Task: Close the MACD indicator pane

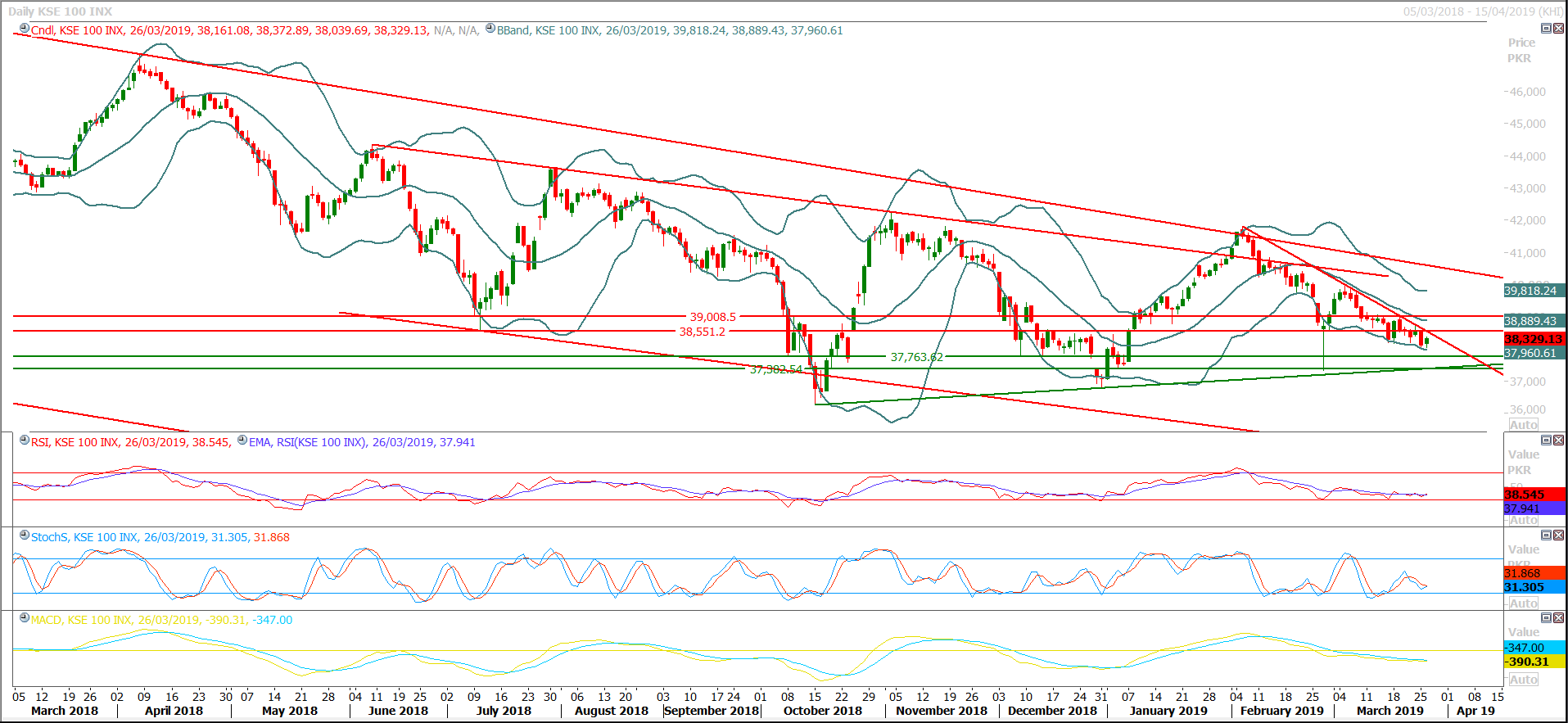Action: point(1559,618)
